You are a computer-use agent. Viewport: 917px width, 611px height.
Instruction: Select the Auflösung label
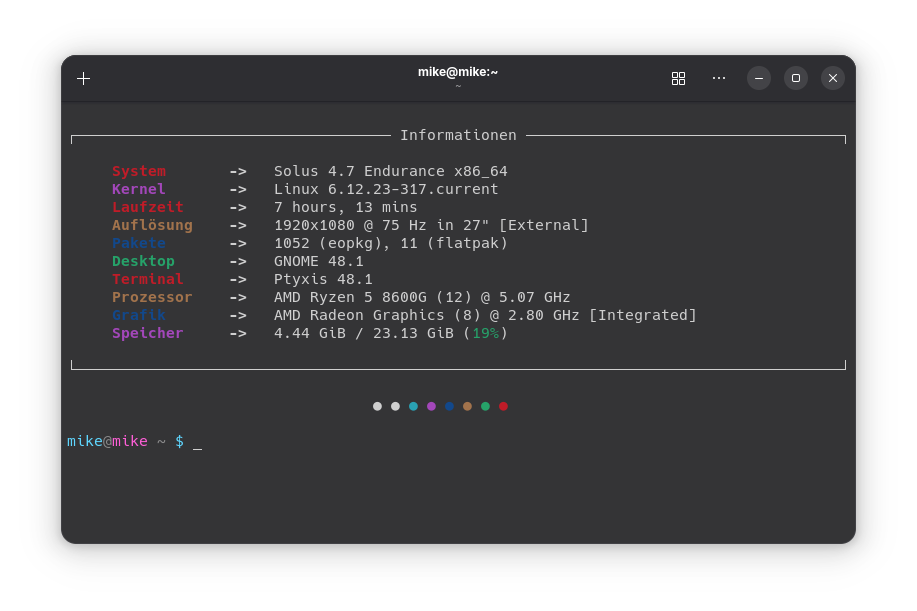pos(153,225)
